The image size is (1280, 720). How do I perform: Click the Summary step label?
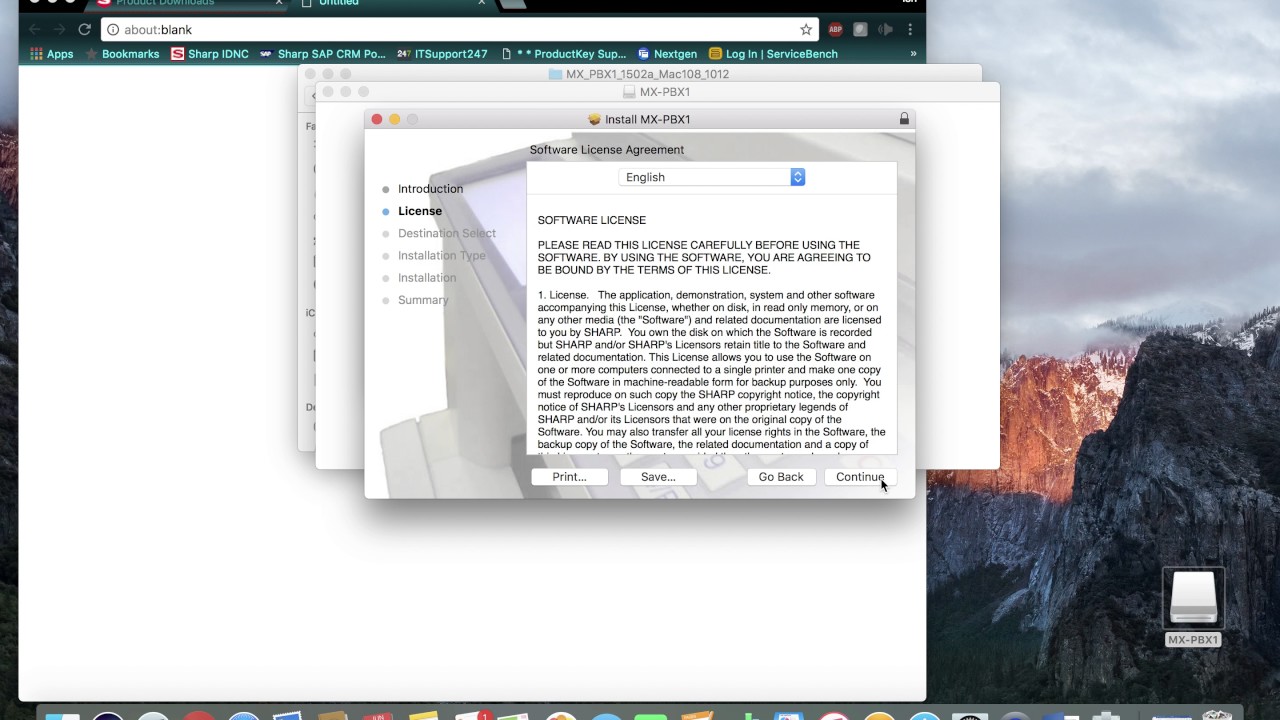[x=423, y=300]
